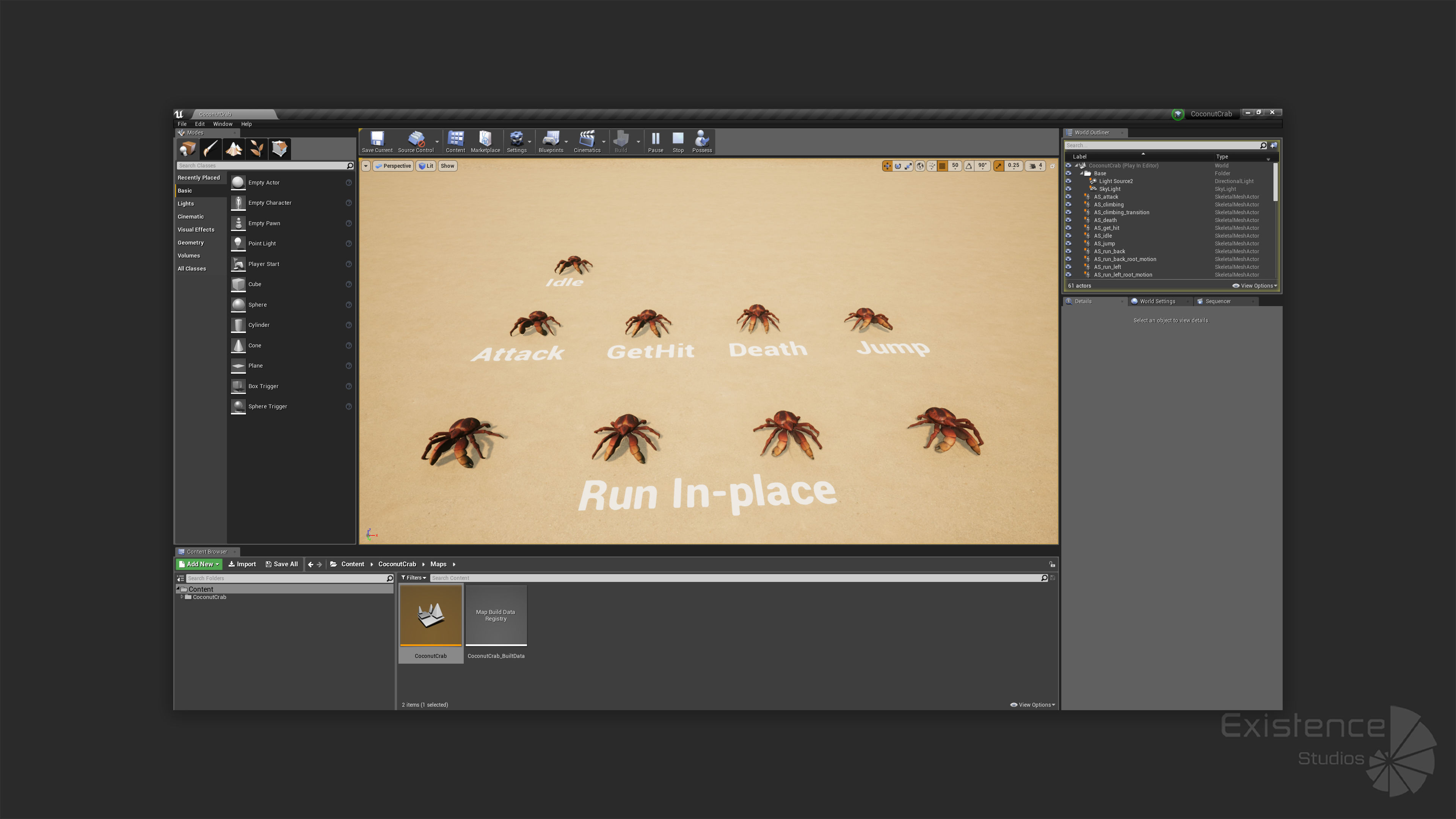Open the Perspective viewport type dropdown
The image size is (1456, 819).
(x=394, y=166)
